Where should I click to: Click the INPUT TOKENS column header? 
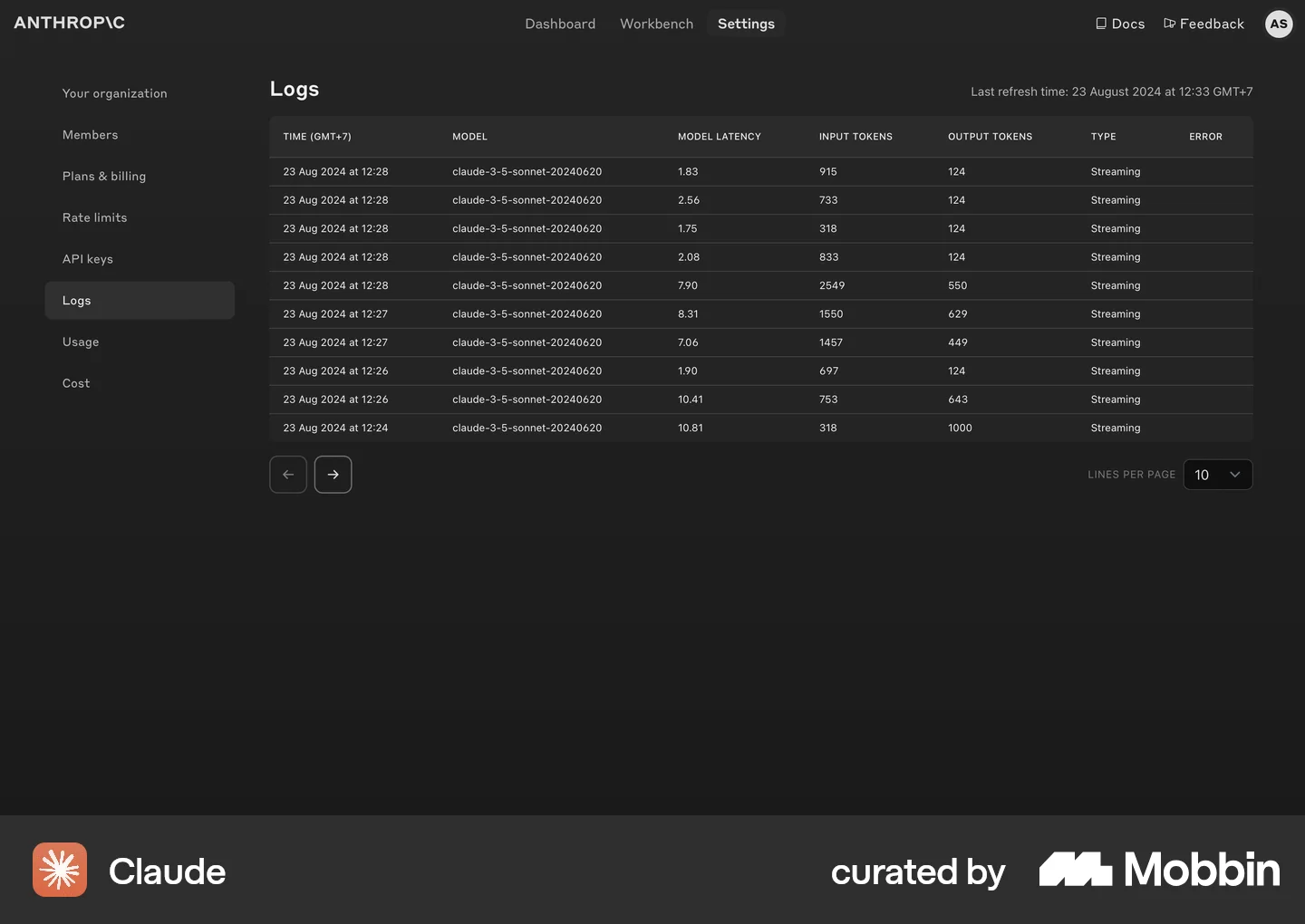pyautogui.click(x=855, y=137)
